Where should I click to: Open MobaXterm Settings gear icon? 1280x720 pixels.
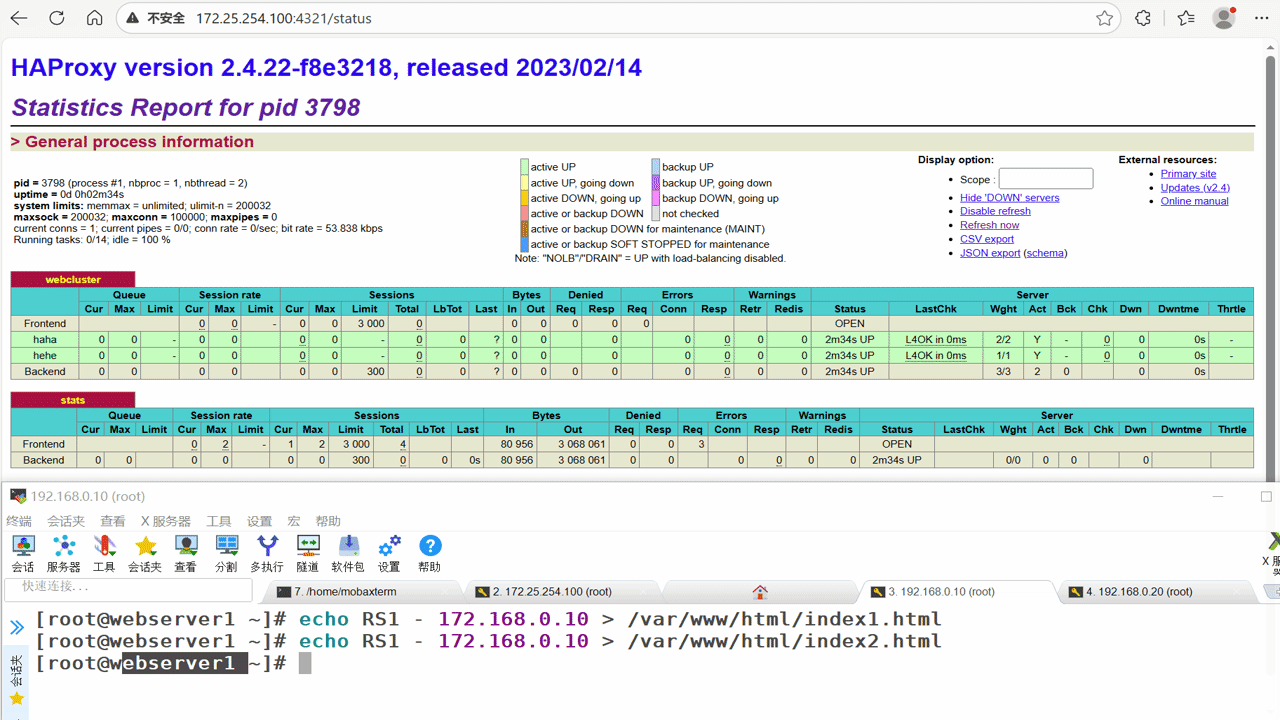(x=389, y=553)
